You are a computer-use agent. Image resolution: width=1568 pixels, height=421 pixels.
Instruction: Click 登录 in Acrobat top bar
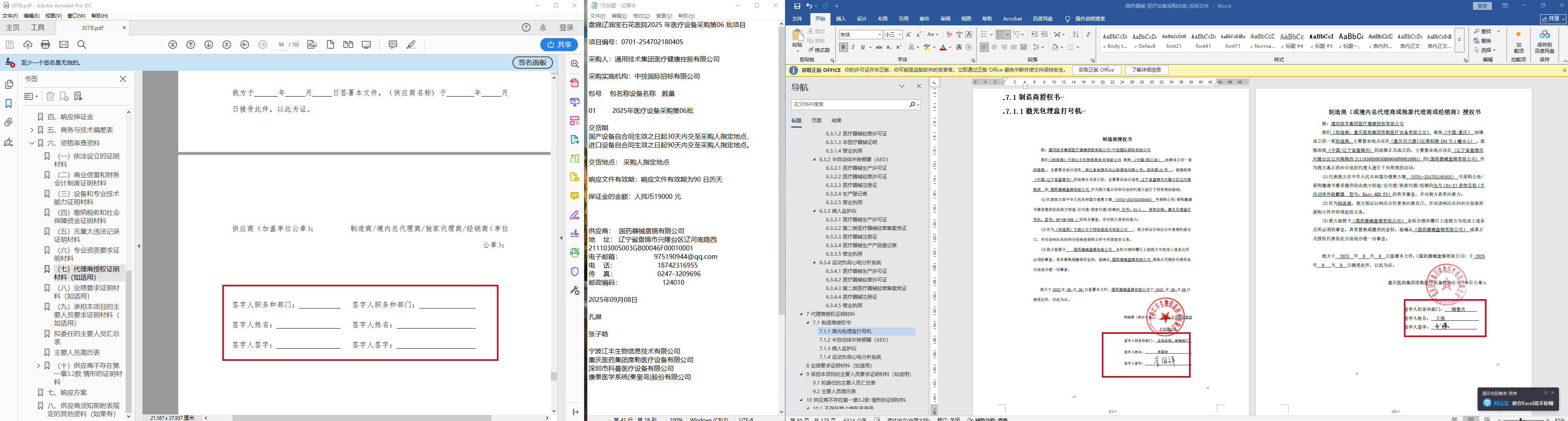pos(567,27)
